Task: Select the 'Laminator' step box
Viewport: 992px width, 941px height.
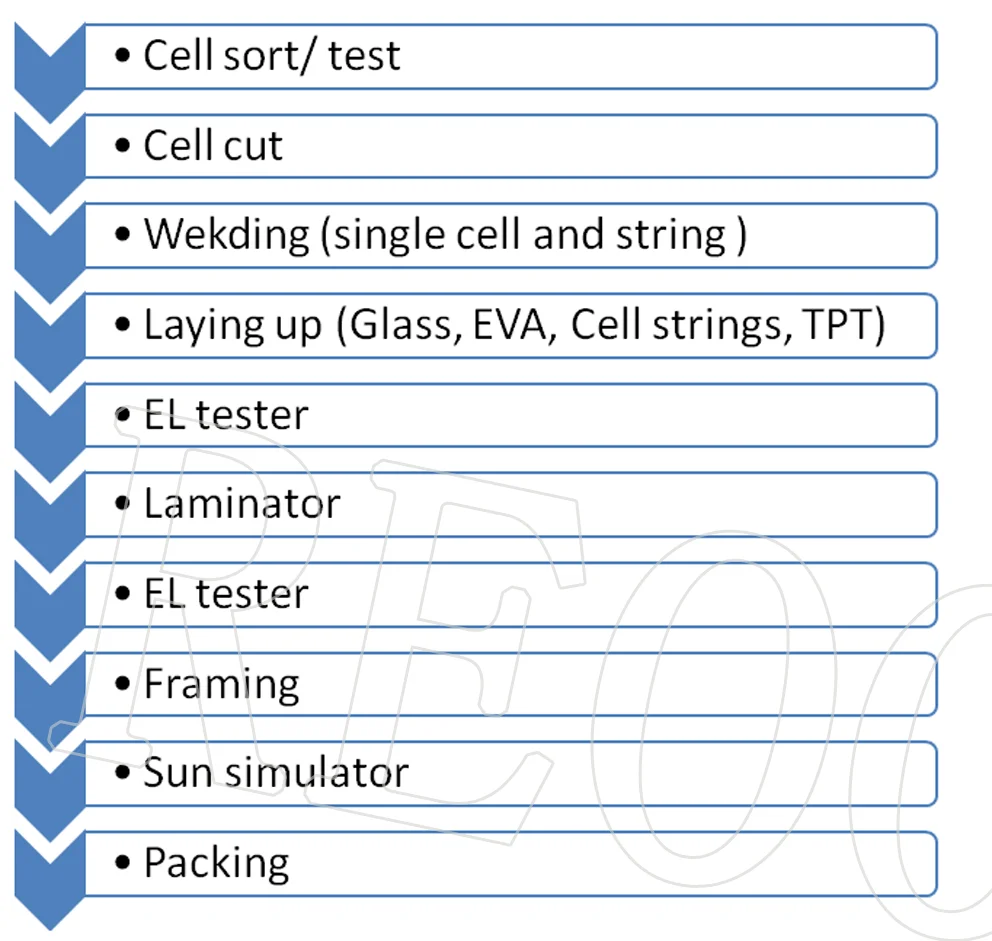Action: [510, 504]
